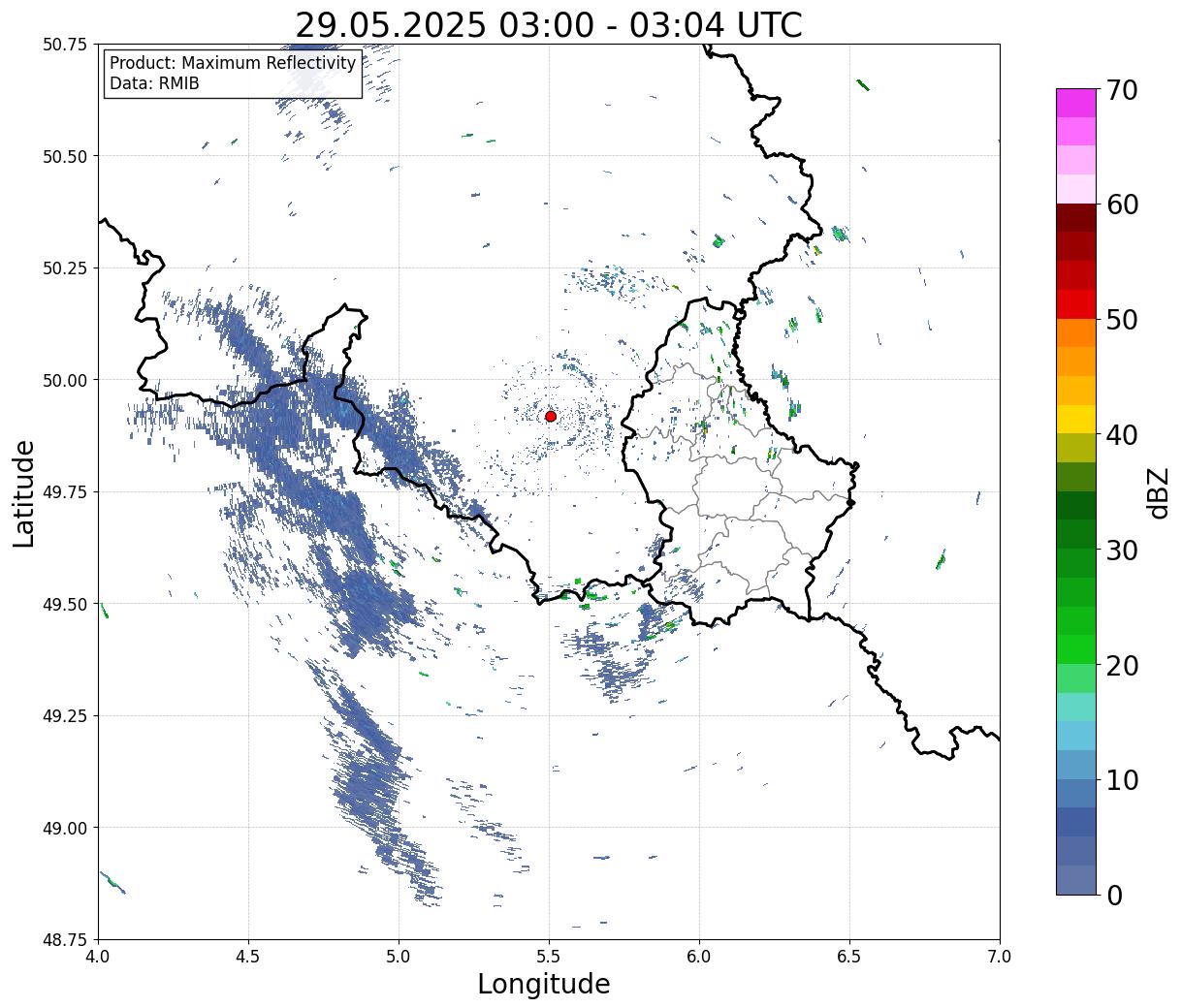The image size is (1182, 1008).
Task: Click latitude tick label 49.00
Action: pos(65,828)
